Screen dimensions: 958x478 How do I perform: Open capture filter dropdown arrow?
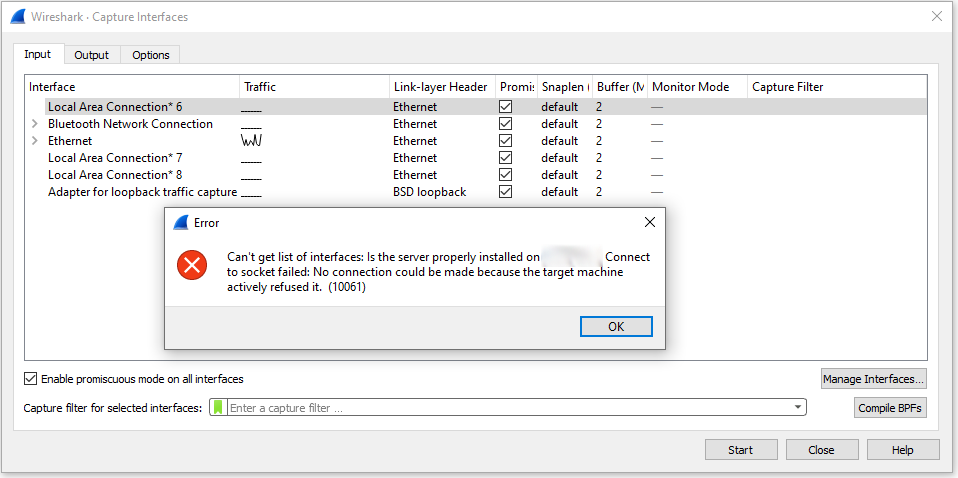(797, 407)
